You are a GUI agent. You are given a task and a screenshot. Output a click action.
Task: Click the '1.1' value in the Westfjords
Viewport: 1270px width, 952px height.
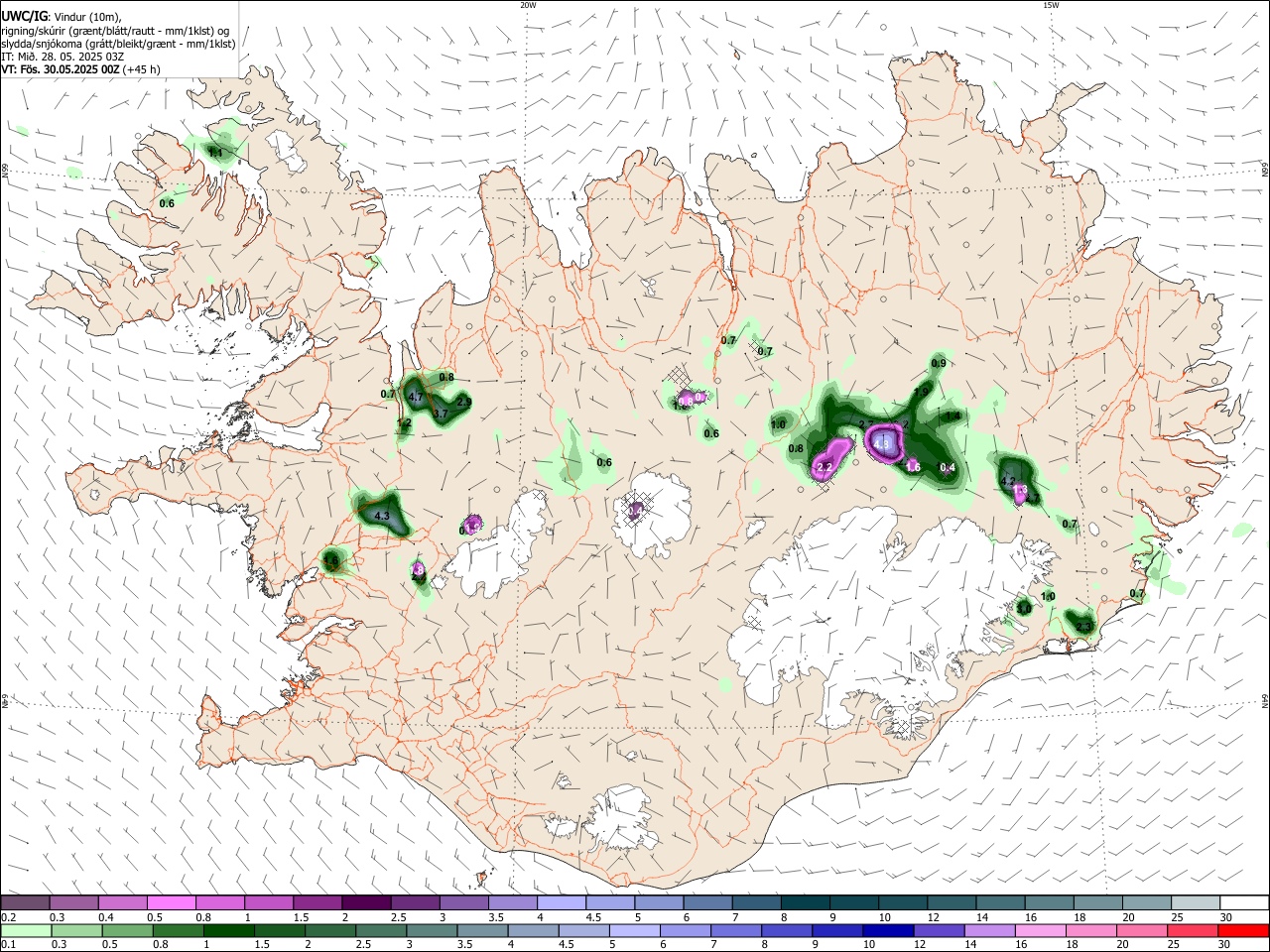click(215, 152)
